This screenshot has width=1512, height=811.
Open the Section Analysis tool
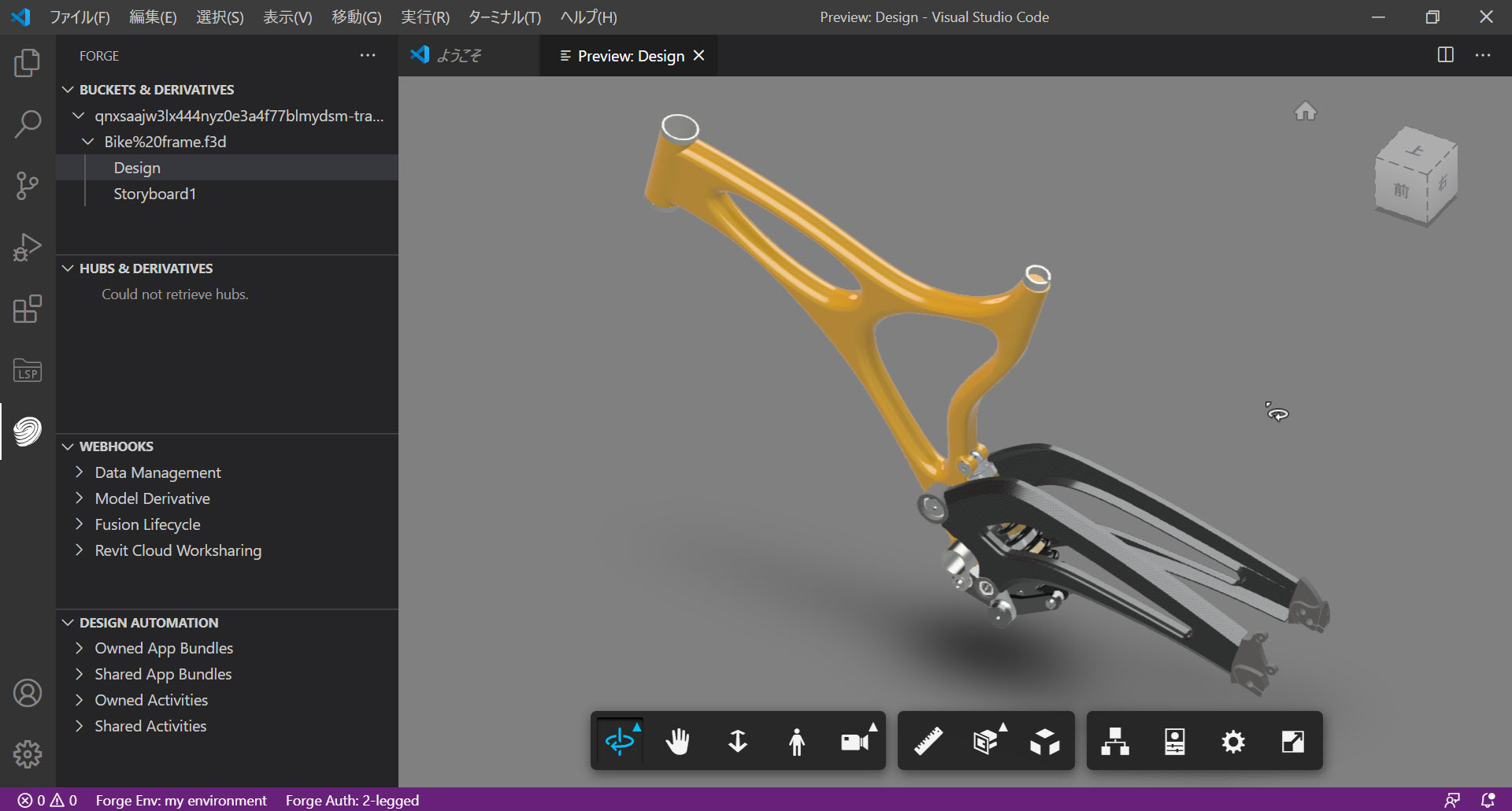[985, 740]
